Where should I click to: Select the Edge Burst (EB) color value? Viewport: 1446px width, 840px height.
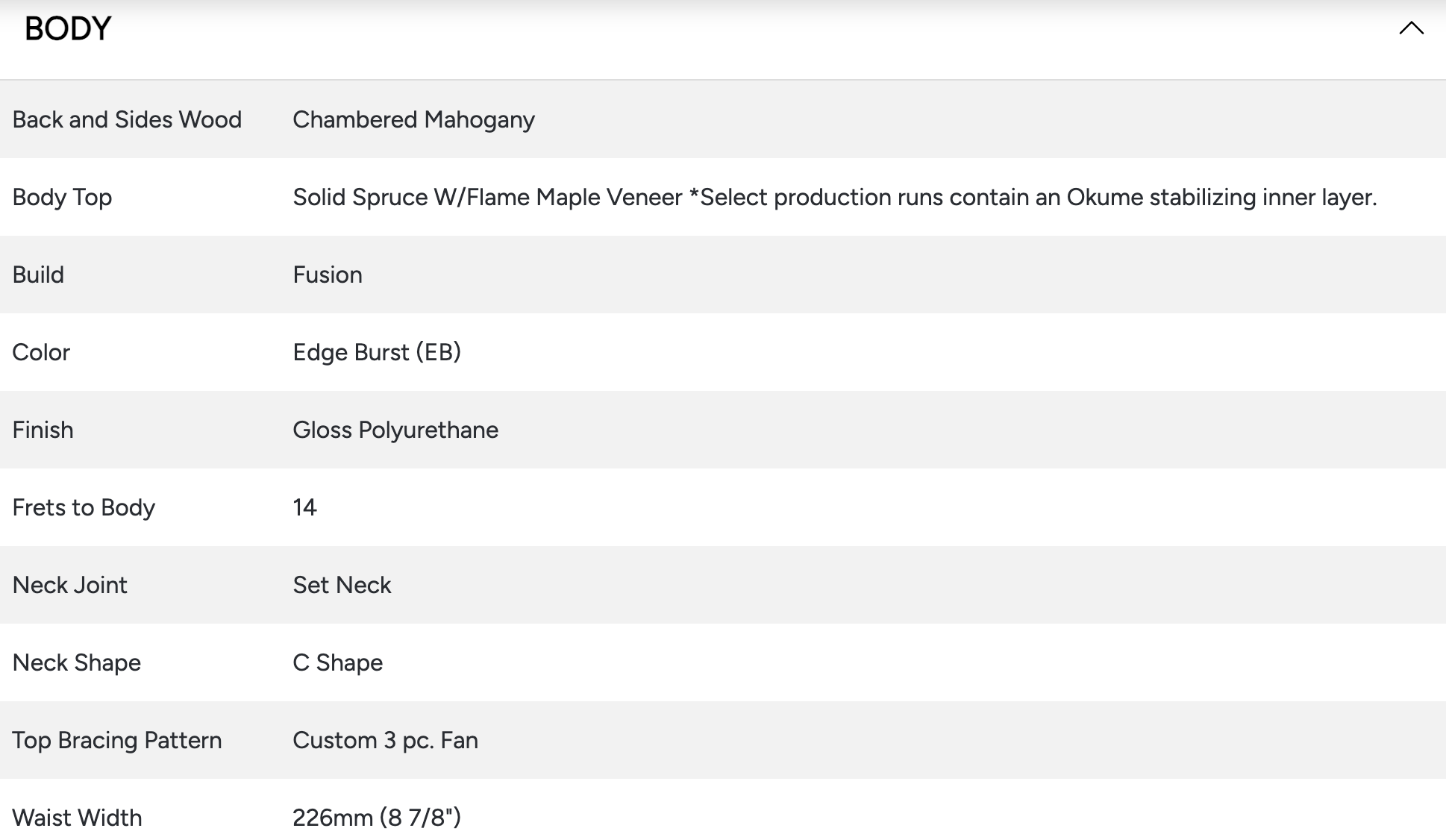pos(377,352)
